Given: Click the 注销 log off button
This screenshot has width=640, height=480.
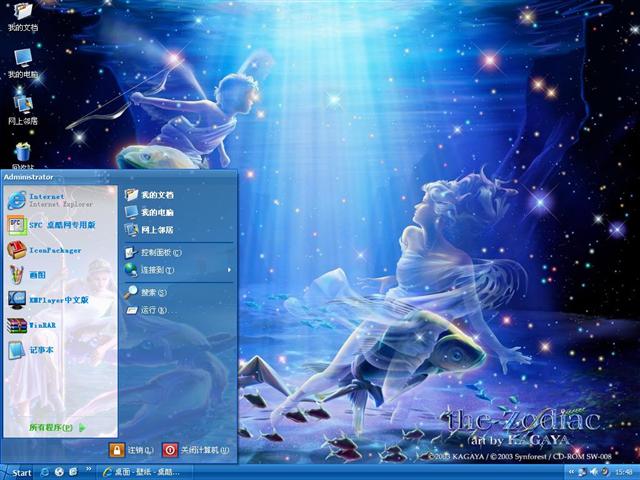Looking at the screenshot, I should tap(131, 450).
